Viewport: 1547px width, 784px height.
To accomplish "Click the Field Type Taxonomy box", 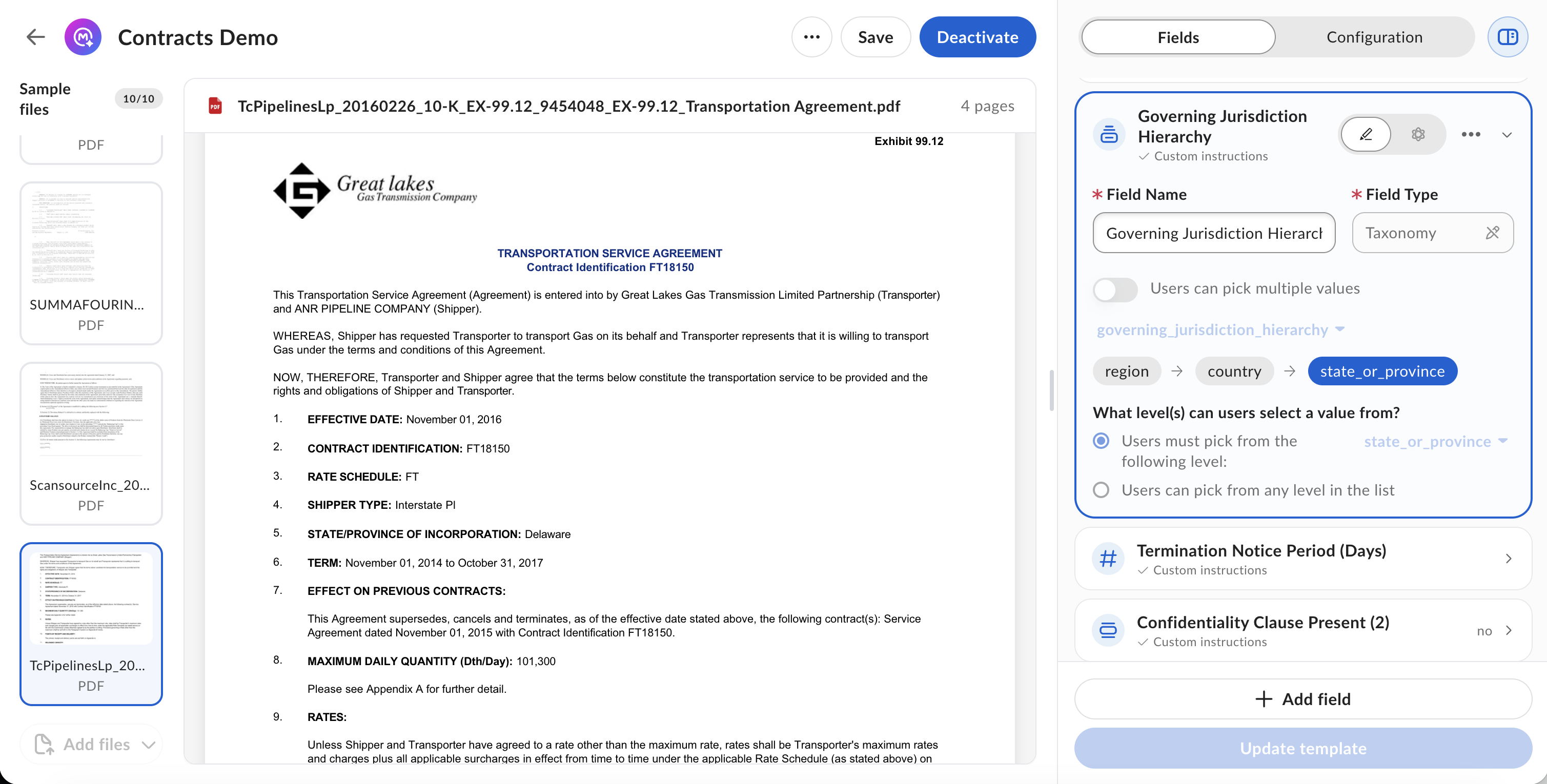I will [x=1432, y=233].
